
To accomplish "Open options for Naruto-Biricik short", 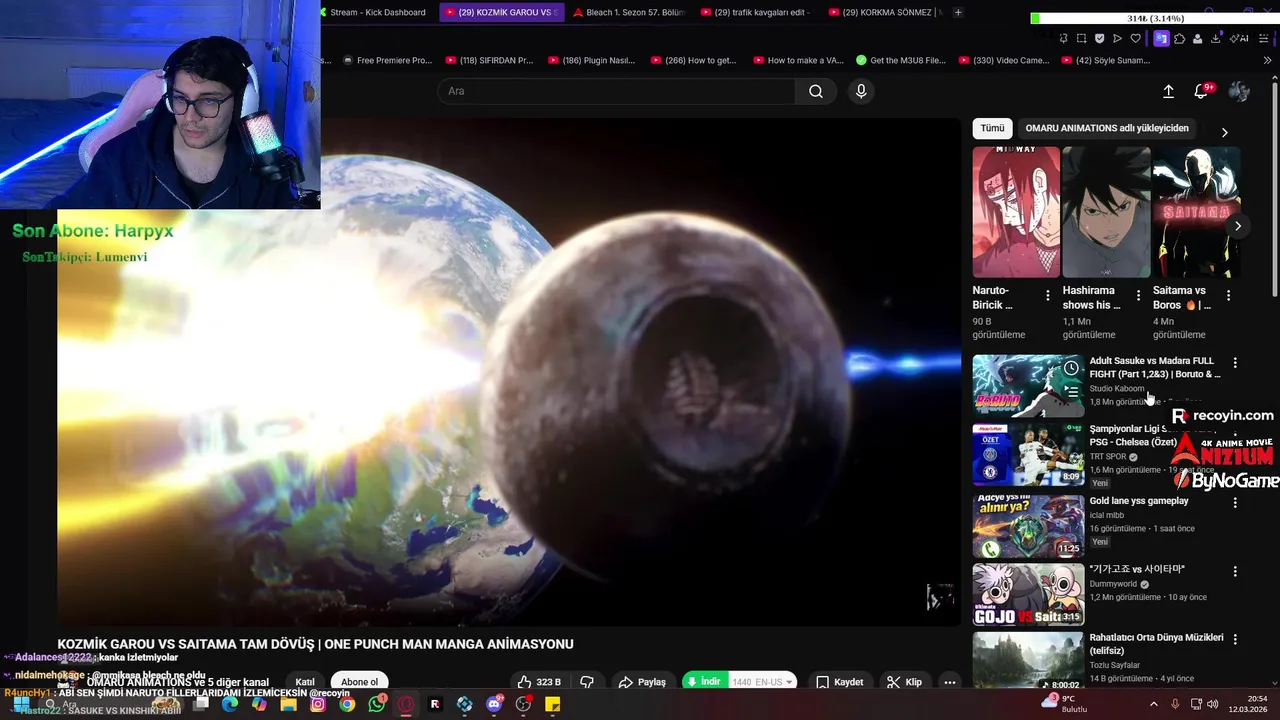I will point(1047,296).
